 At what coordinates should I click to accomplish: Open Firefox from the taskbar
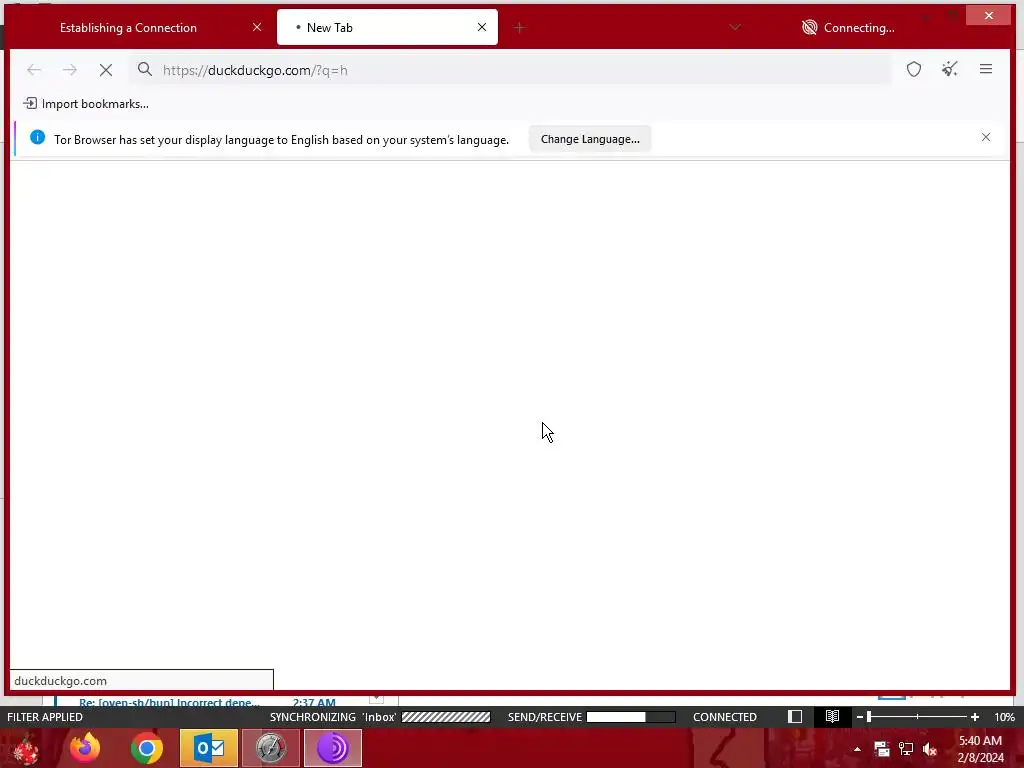[x=85, y=748]
